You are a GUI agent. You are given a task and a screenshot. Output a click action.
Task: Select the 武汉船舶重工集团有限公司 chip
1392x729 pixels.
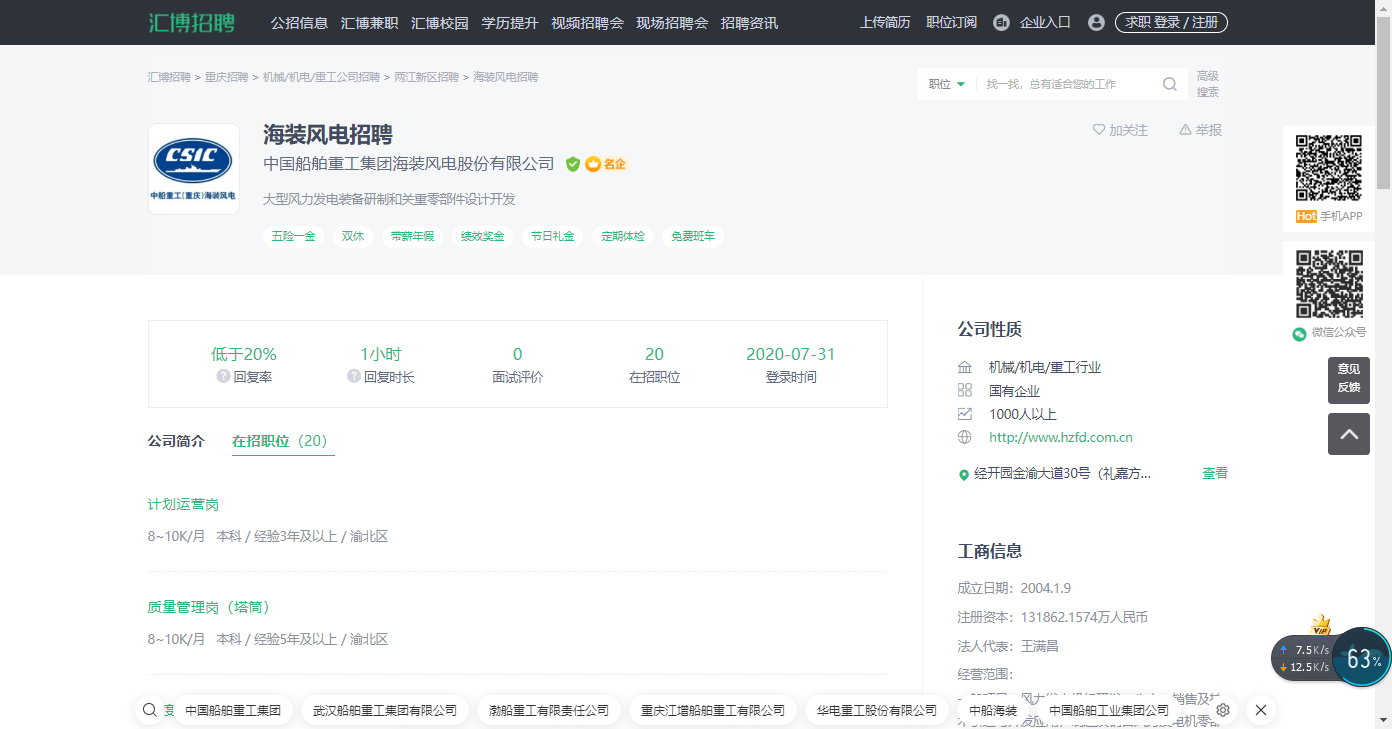click(385, 710)
